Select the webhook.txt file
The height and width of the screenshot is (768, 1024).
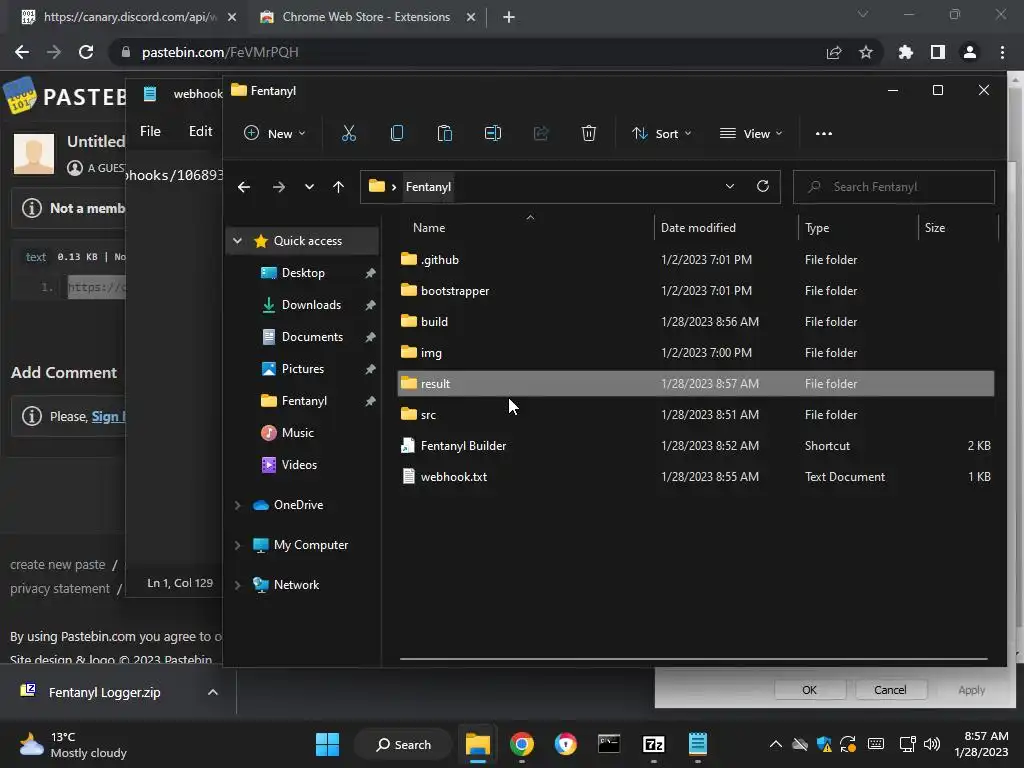(696, 477)
